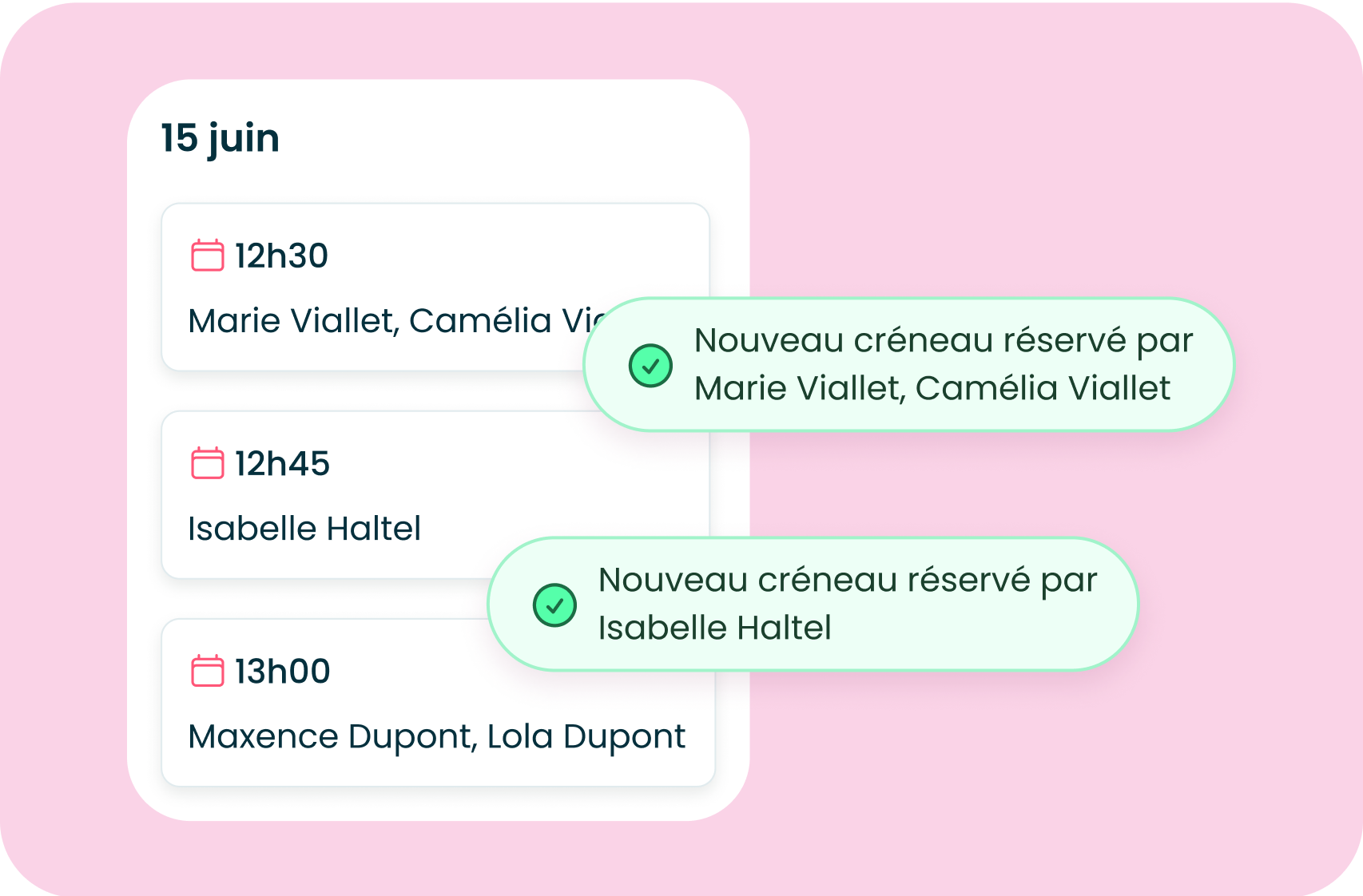Viewport: 1363px width, 896px height.
Task: Click green checkmark in Marie Viallet notification
Action: (650, 366)
